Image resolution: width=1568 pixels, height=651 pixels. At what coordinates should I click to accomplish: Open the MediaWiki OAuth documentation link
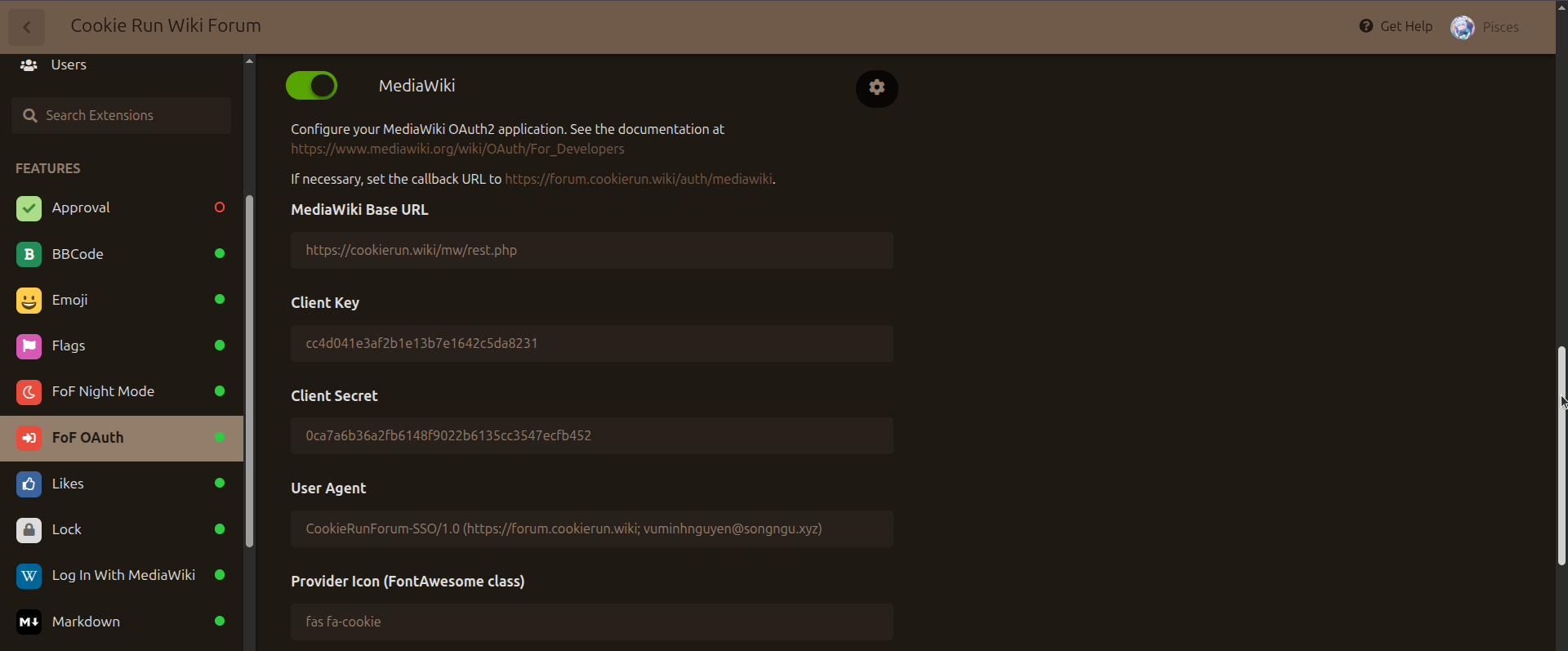pyautogui.click(x=457, y=149)
